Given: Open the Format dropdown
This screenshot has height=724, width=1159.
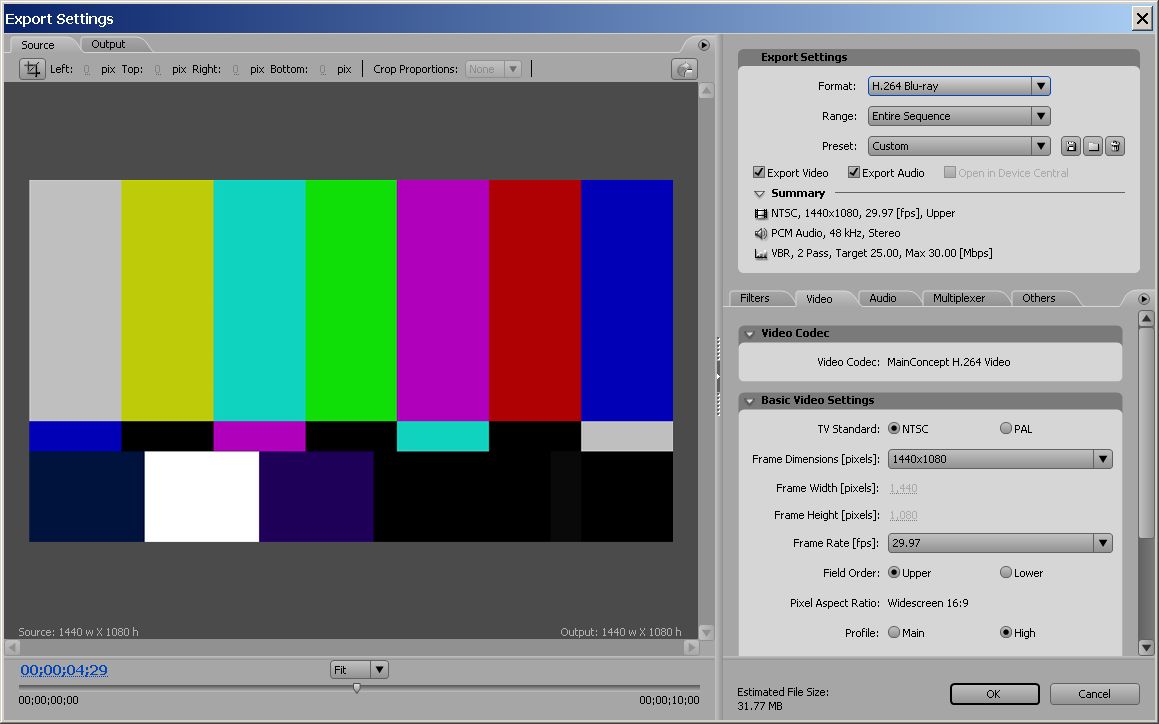Looking at the screenshot, I should click(x=958, y=86).
